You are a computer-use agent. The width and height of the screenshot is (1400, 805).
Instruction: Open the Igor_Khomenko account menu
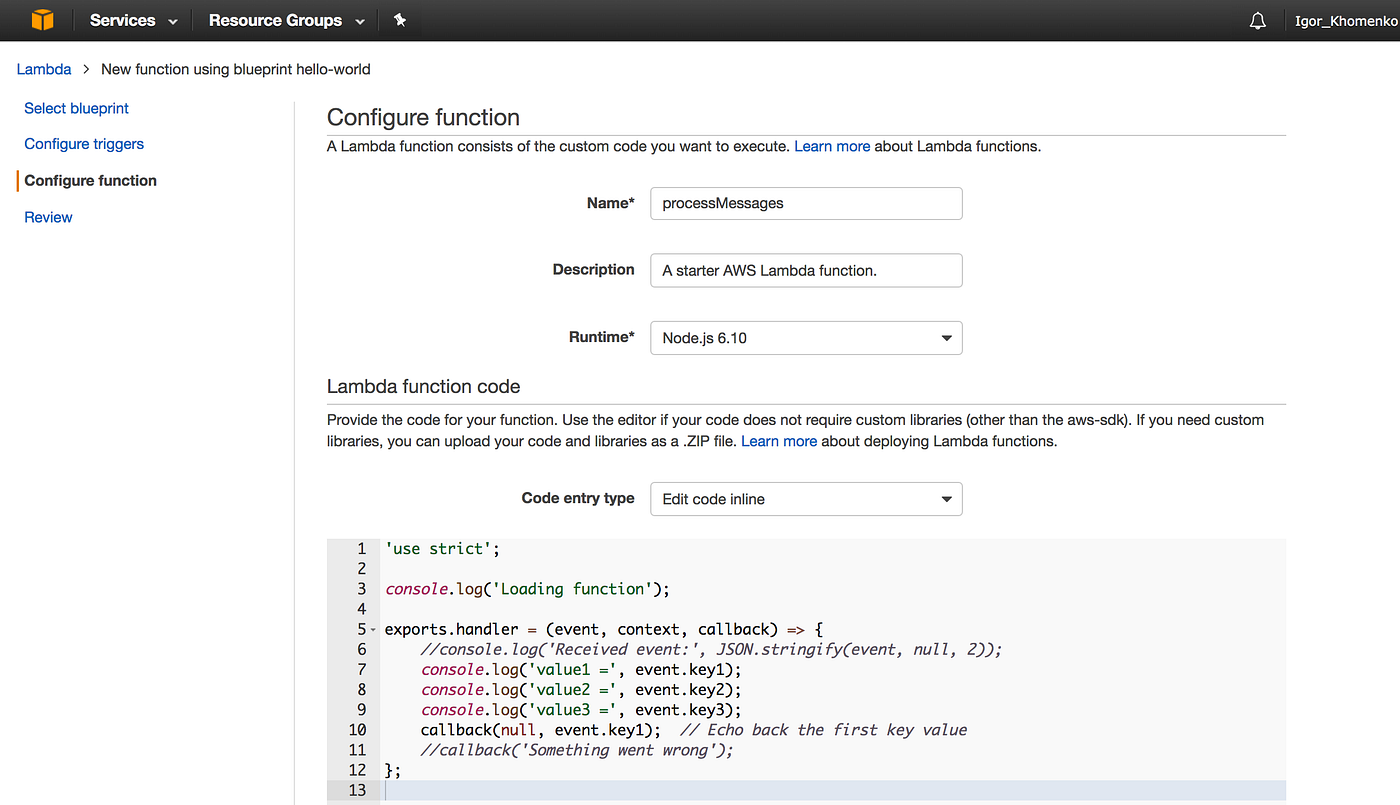[1345, 20]
